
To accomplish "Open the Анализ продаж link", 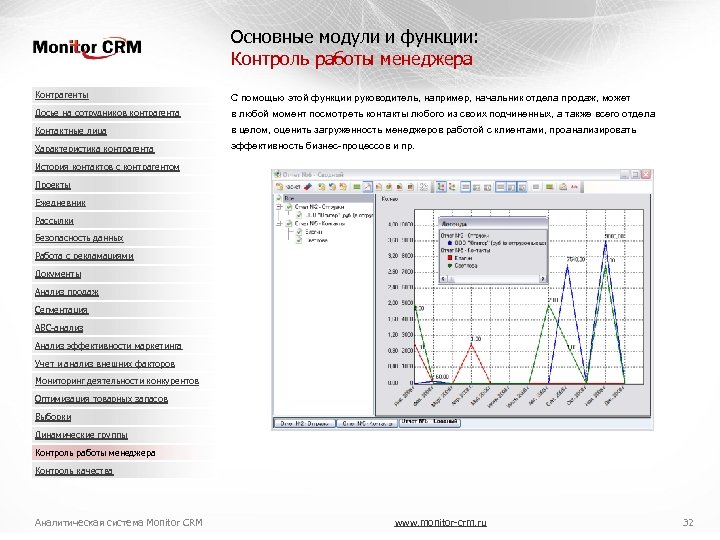I will (x=67, y=292).
